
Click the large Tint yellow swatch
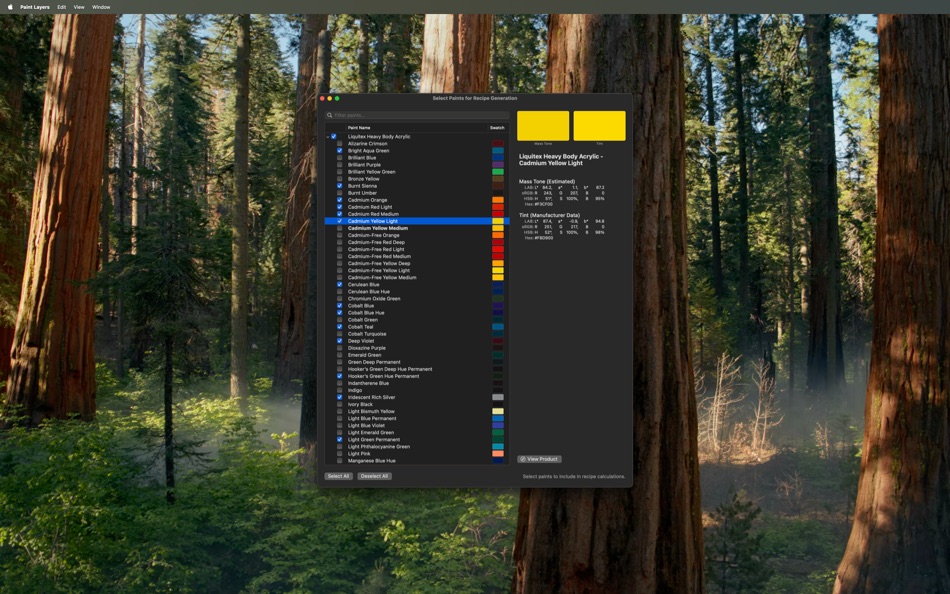[x=599, y=126]
